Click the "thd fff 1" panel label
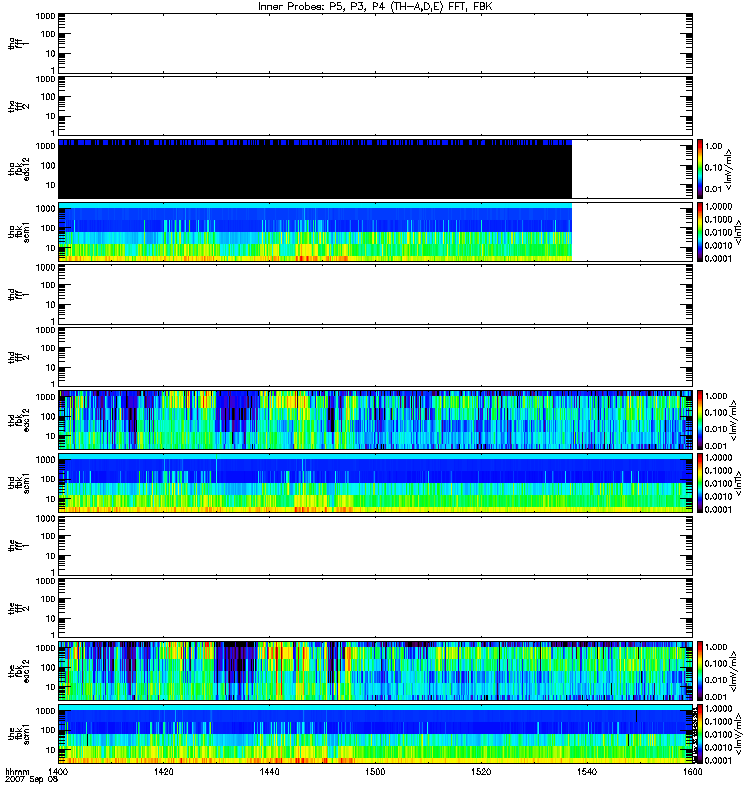The width and height of the screenshot is (750, 800). 19,294
